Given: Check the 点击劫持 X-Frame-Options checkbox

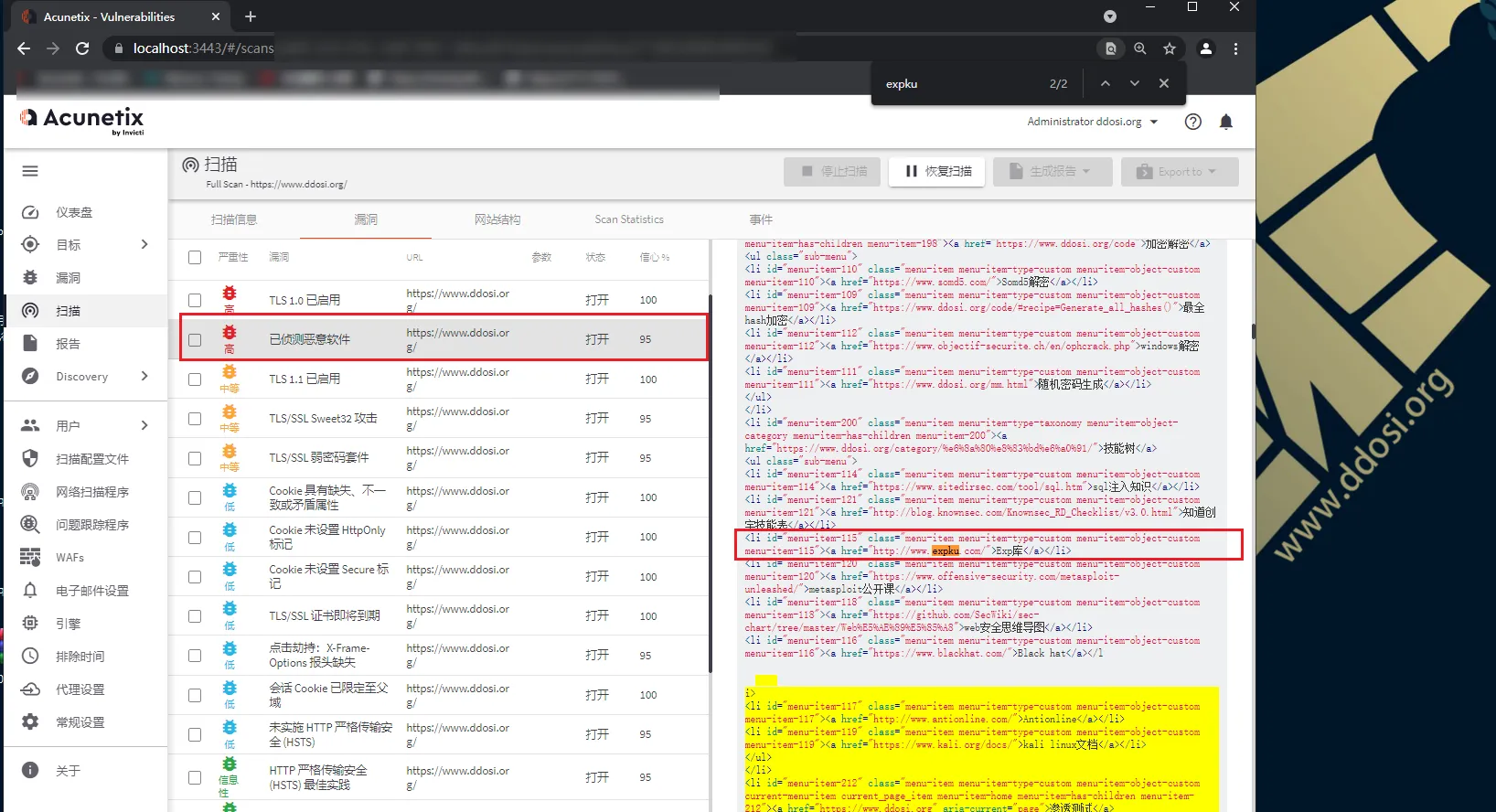Looking at the screenshot, I should tap(195, 656).
